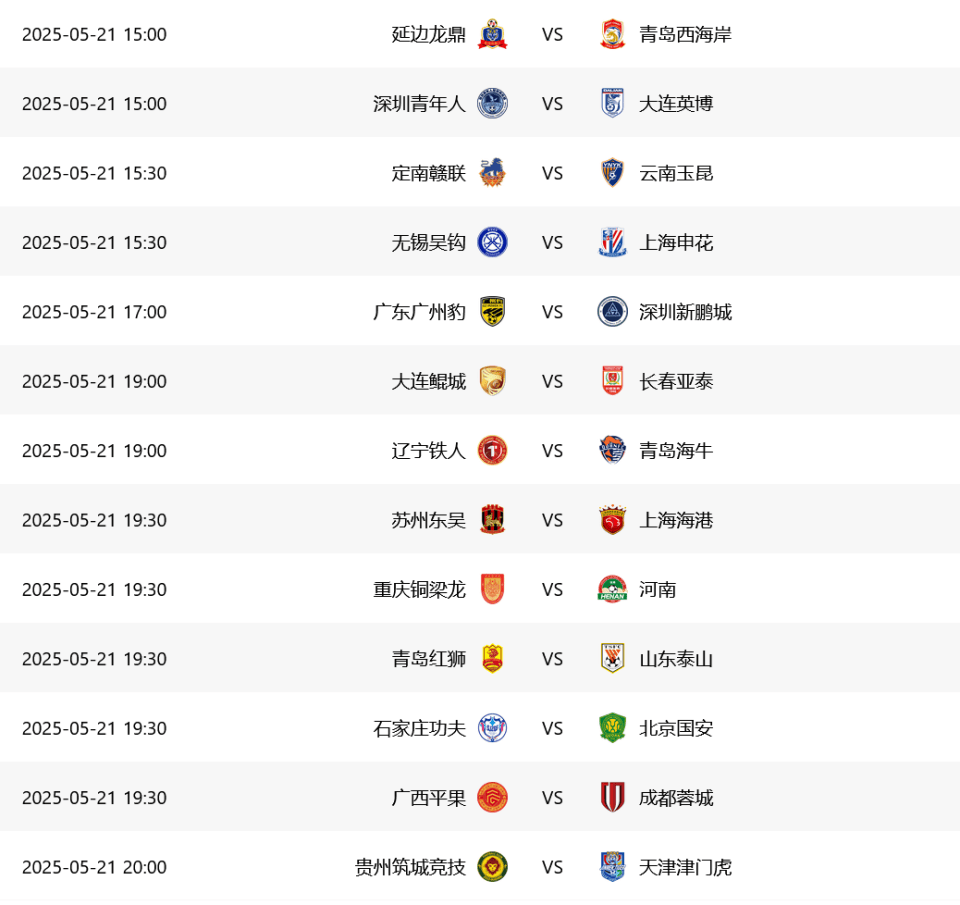Click VS in 苏州东吴 versus 上海海港 row
Viewport: 960px width, 905px height.
point(552,520)
